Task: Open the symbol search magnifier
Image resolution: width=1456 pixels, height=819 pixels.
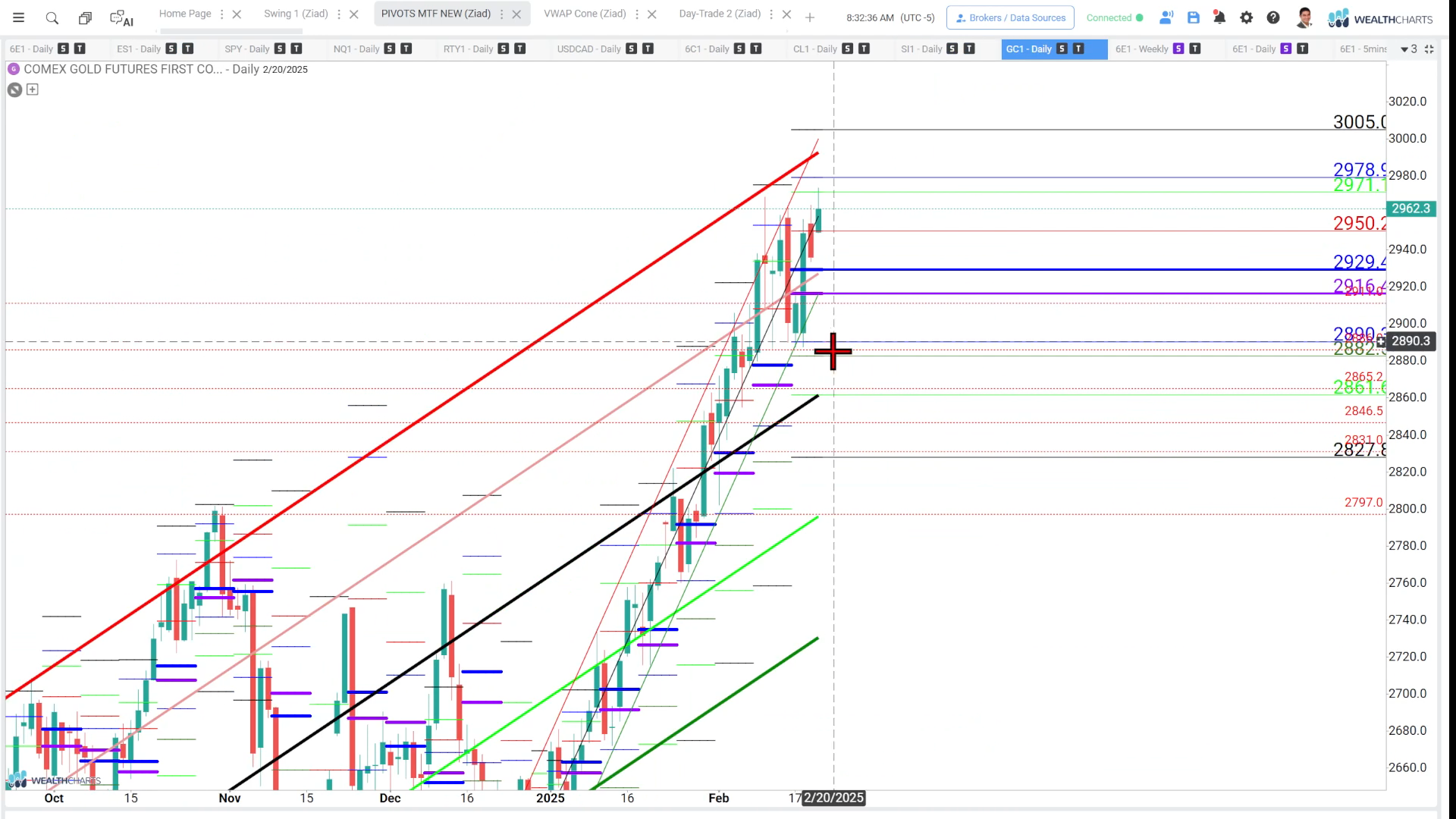Action: click(x=52, y=17)
